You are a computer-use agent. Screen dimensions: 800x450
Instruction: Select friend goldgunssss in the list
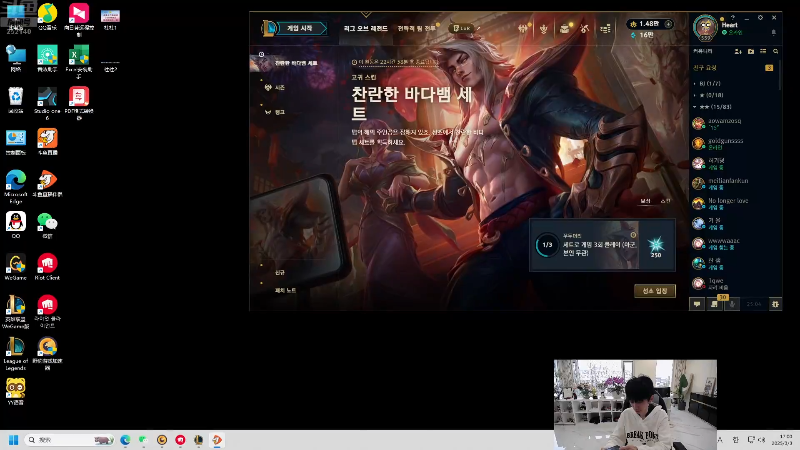[x=733, y=143]
